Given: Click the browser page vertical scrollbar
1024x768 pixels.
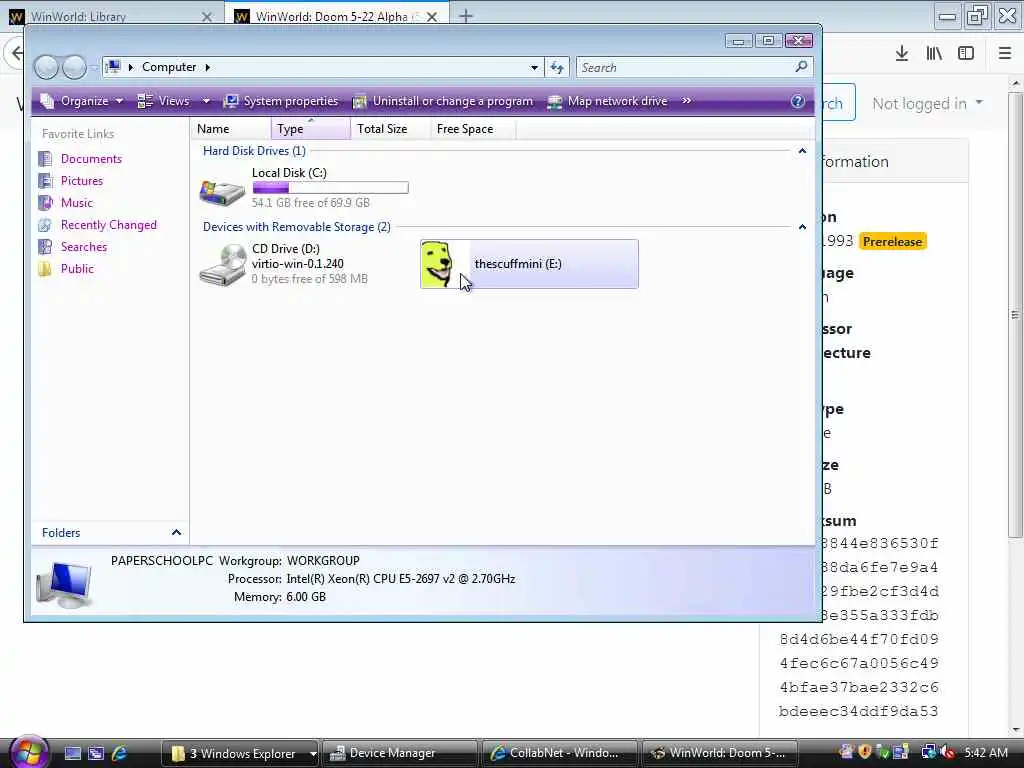Looking at the screenshot, I should coord(1015,313).
